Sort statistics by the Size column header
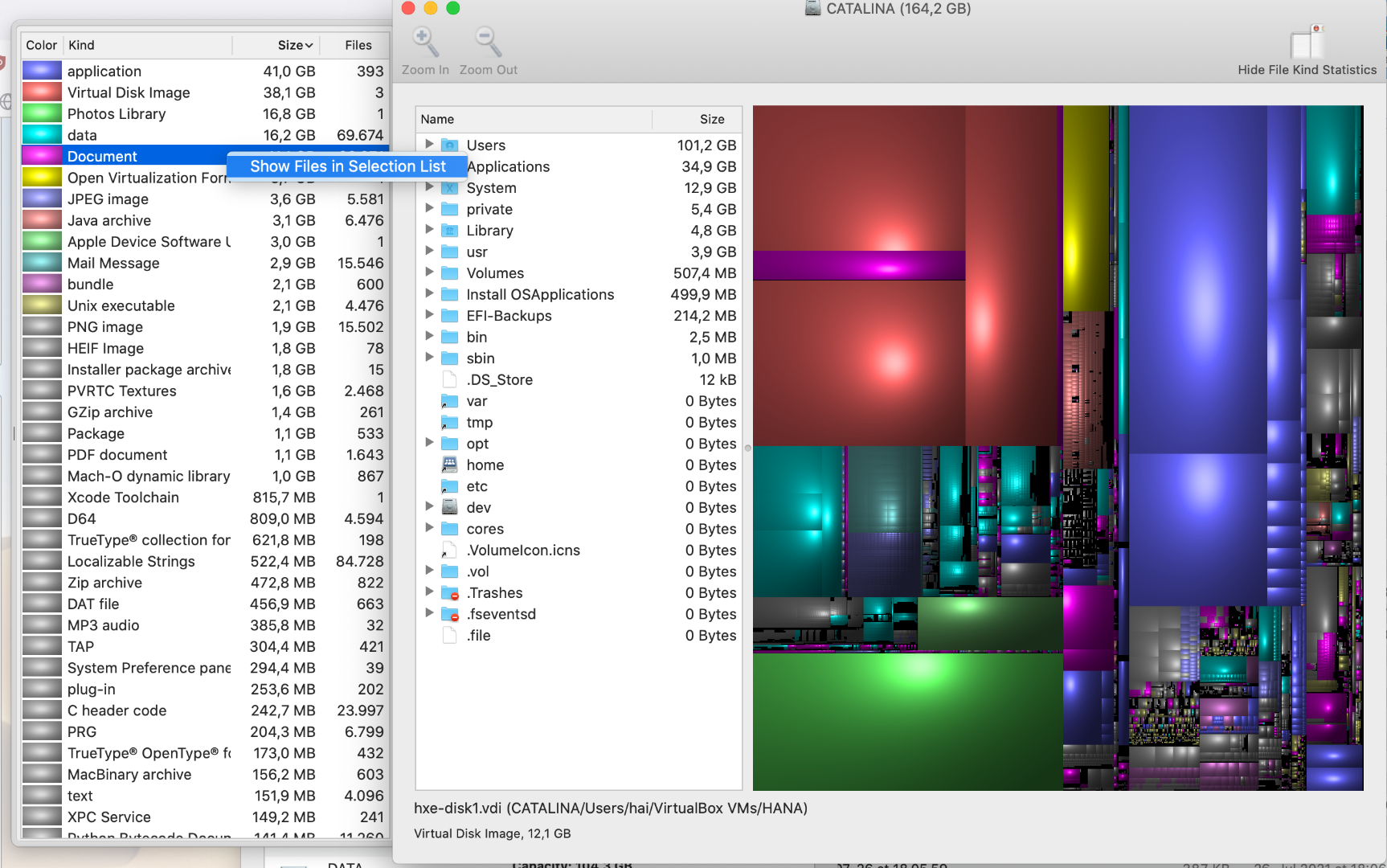Image resolution: width=1387 pixels, height=868 pixels. coord(294,46)
